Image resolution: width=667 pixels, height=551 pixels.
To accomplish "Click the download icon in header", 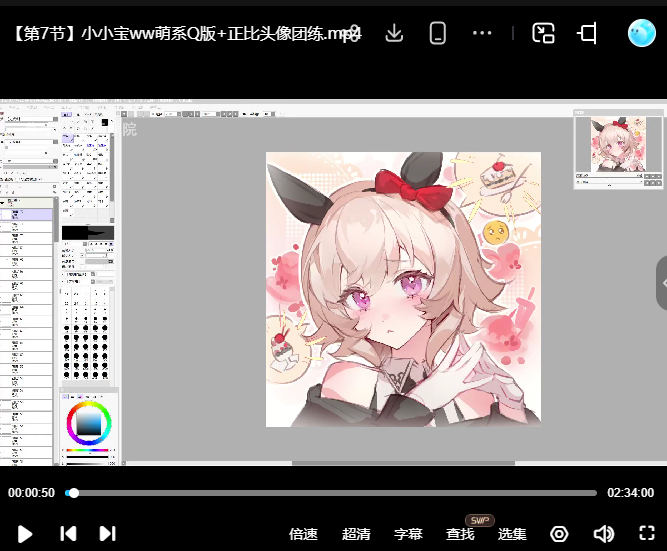I will tap(394, 33).
